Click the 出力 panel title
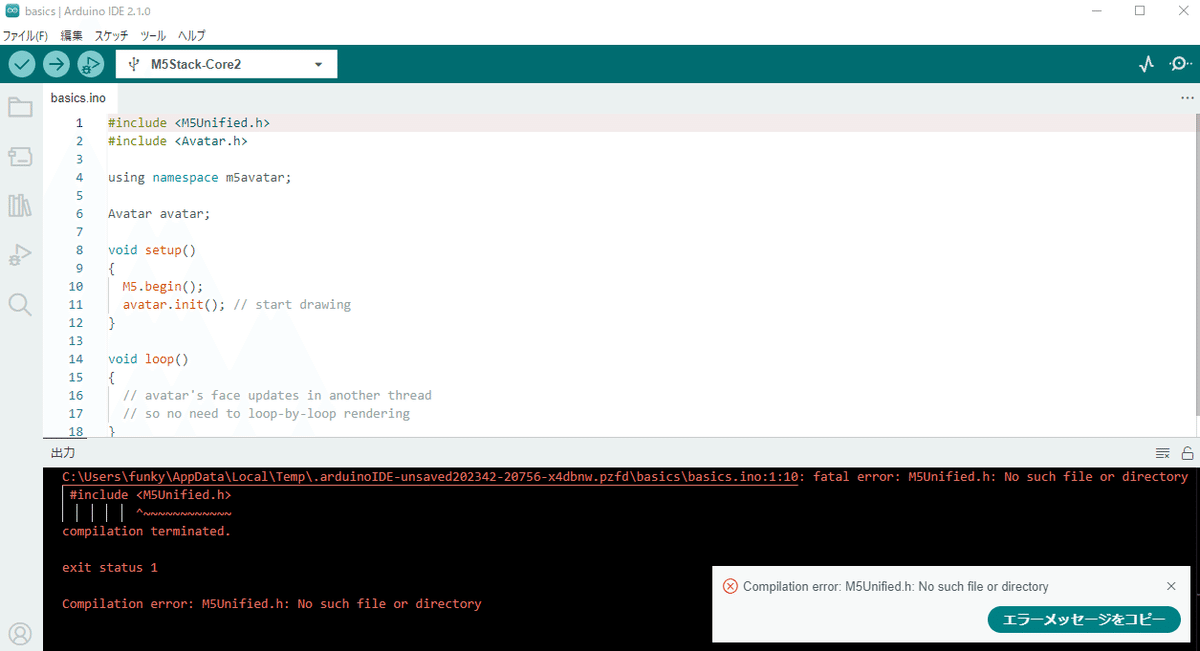The width and height of the screenshot is (1200, 651). (63, 453)
